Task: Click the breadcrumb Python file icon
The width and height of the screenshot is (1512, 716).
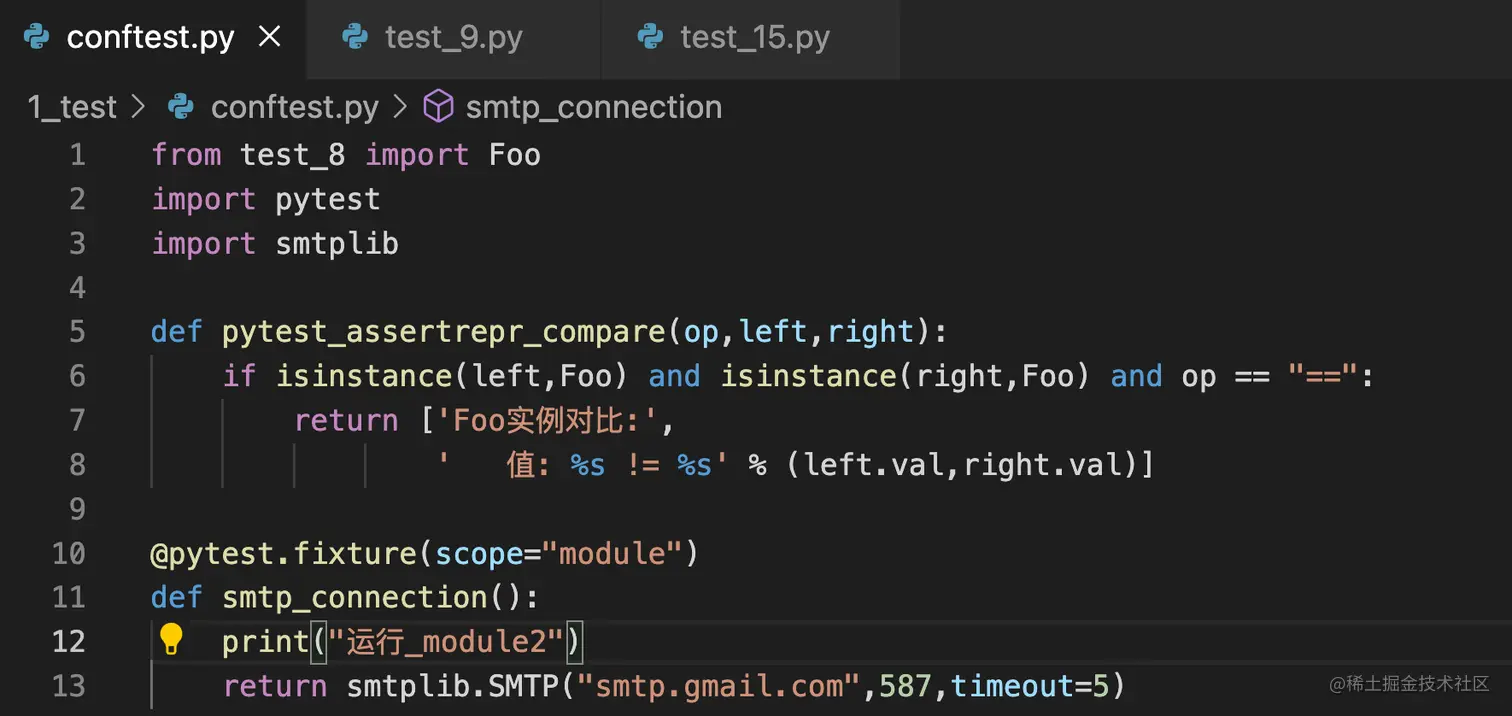Action: (x=181, y=107)
